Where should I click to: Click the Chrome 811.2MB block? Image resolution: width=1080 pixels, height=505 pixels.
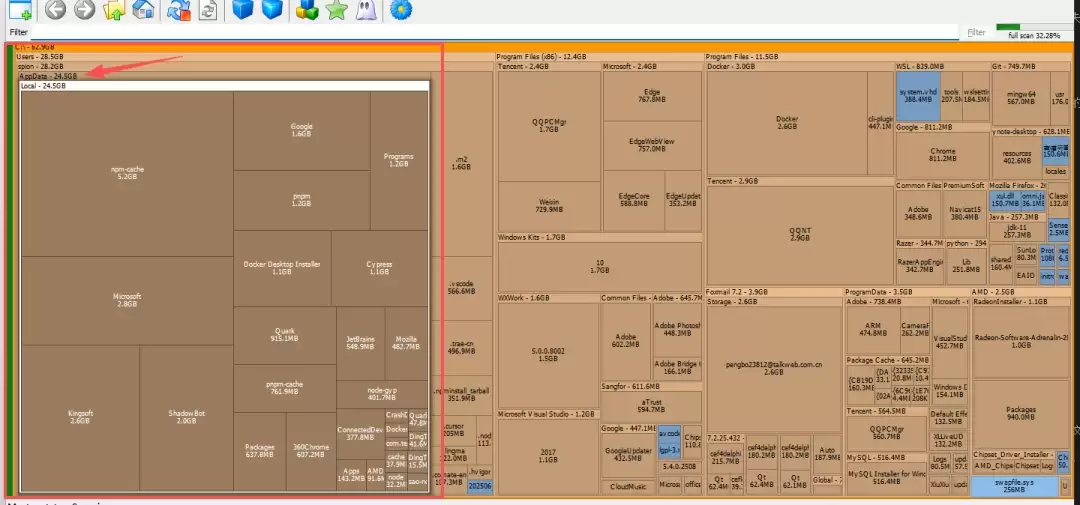tap(942, 155)
